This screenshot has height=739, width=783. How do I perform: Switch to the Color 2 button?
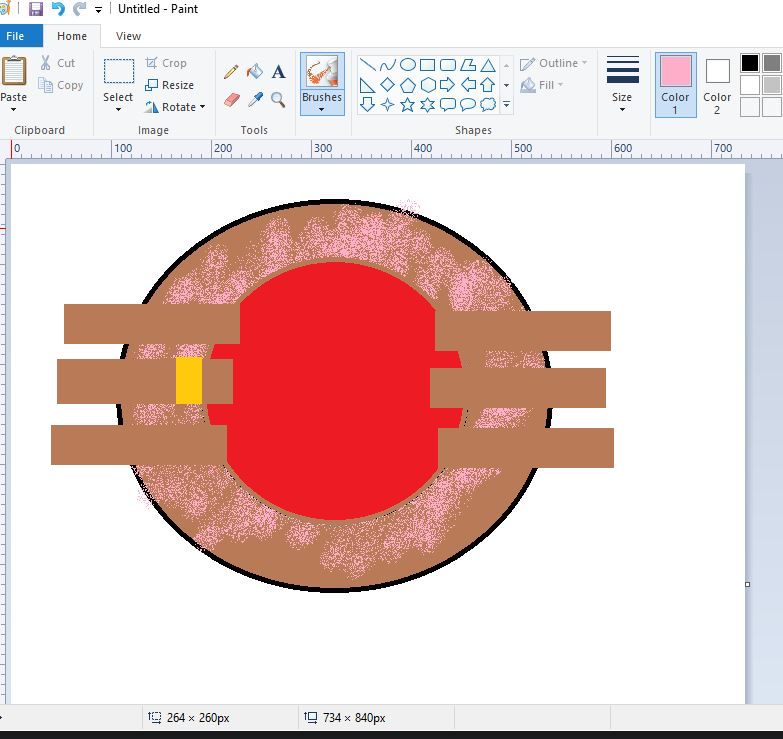pyautogui.click(x=717, y=83)
